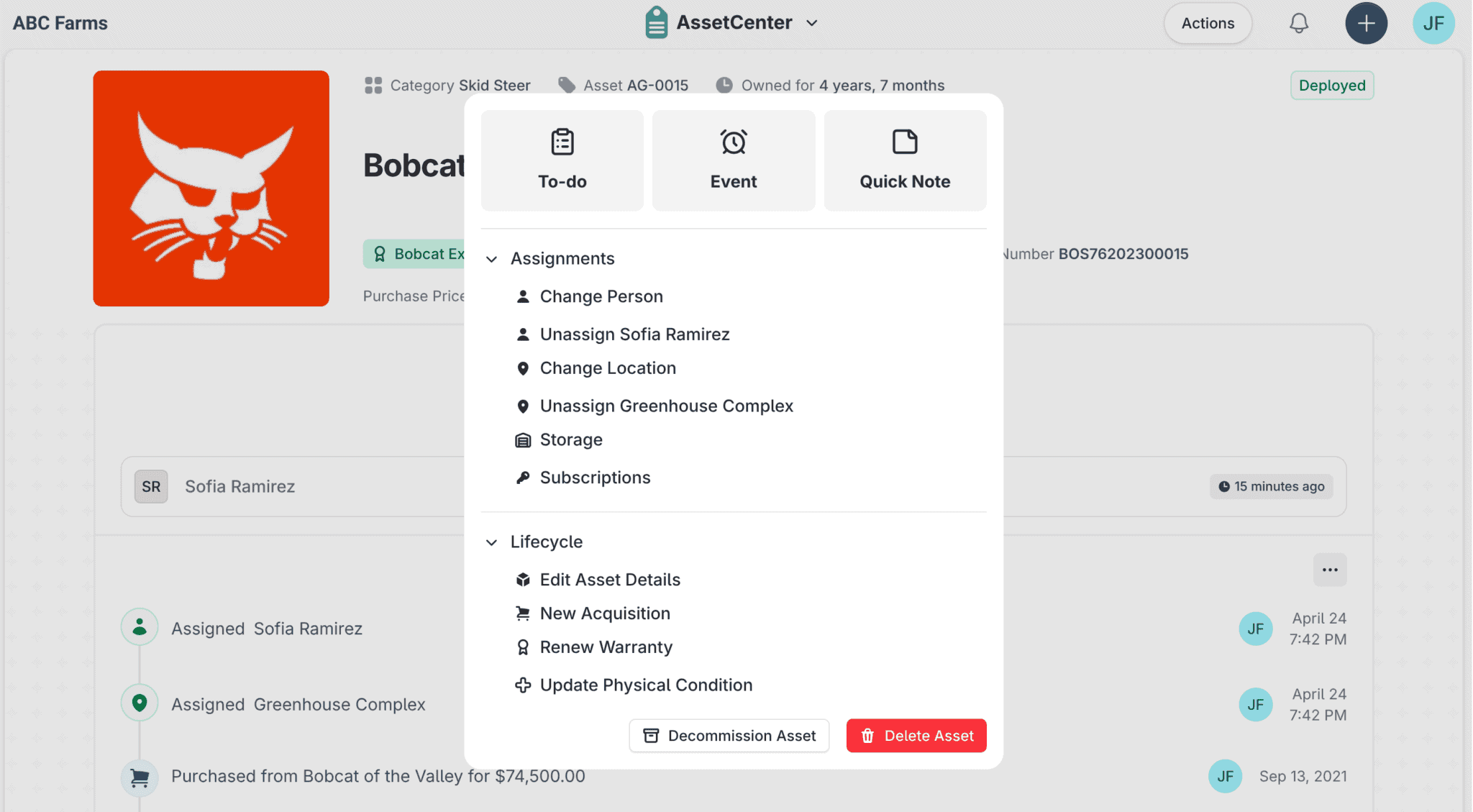Open the timeline three-dots menu
The height and width of the screenshot is (812, 1473).
1329,570
